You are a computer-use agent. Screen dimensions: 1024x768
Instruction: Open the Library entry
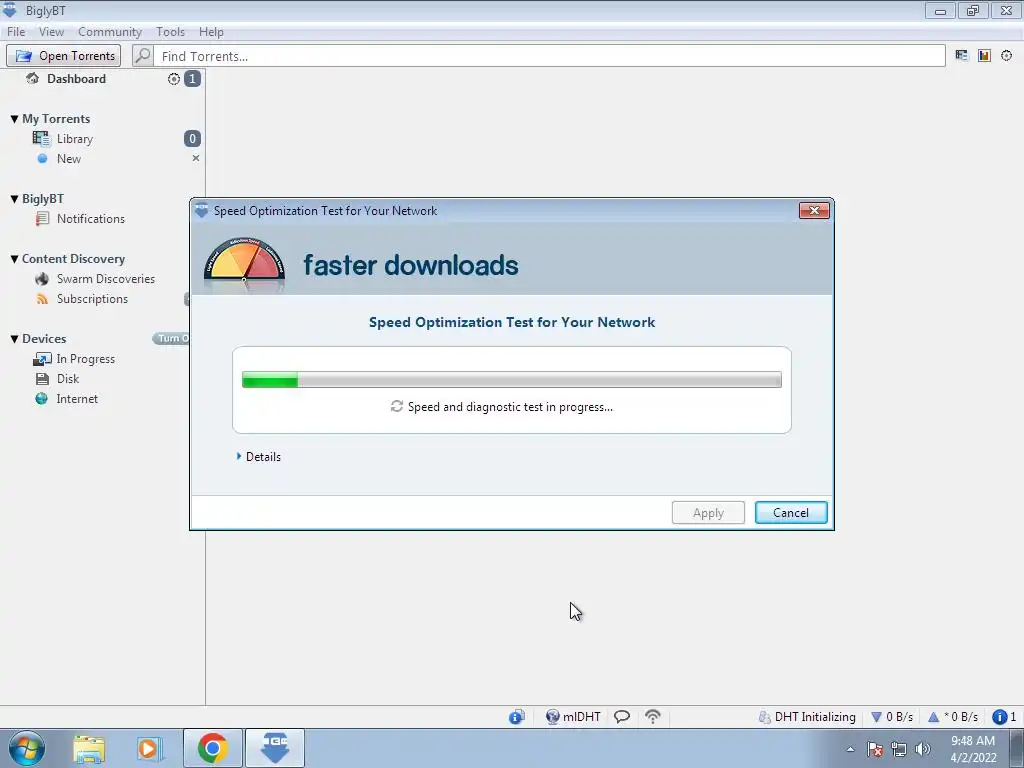[74, 138]
